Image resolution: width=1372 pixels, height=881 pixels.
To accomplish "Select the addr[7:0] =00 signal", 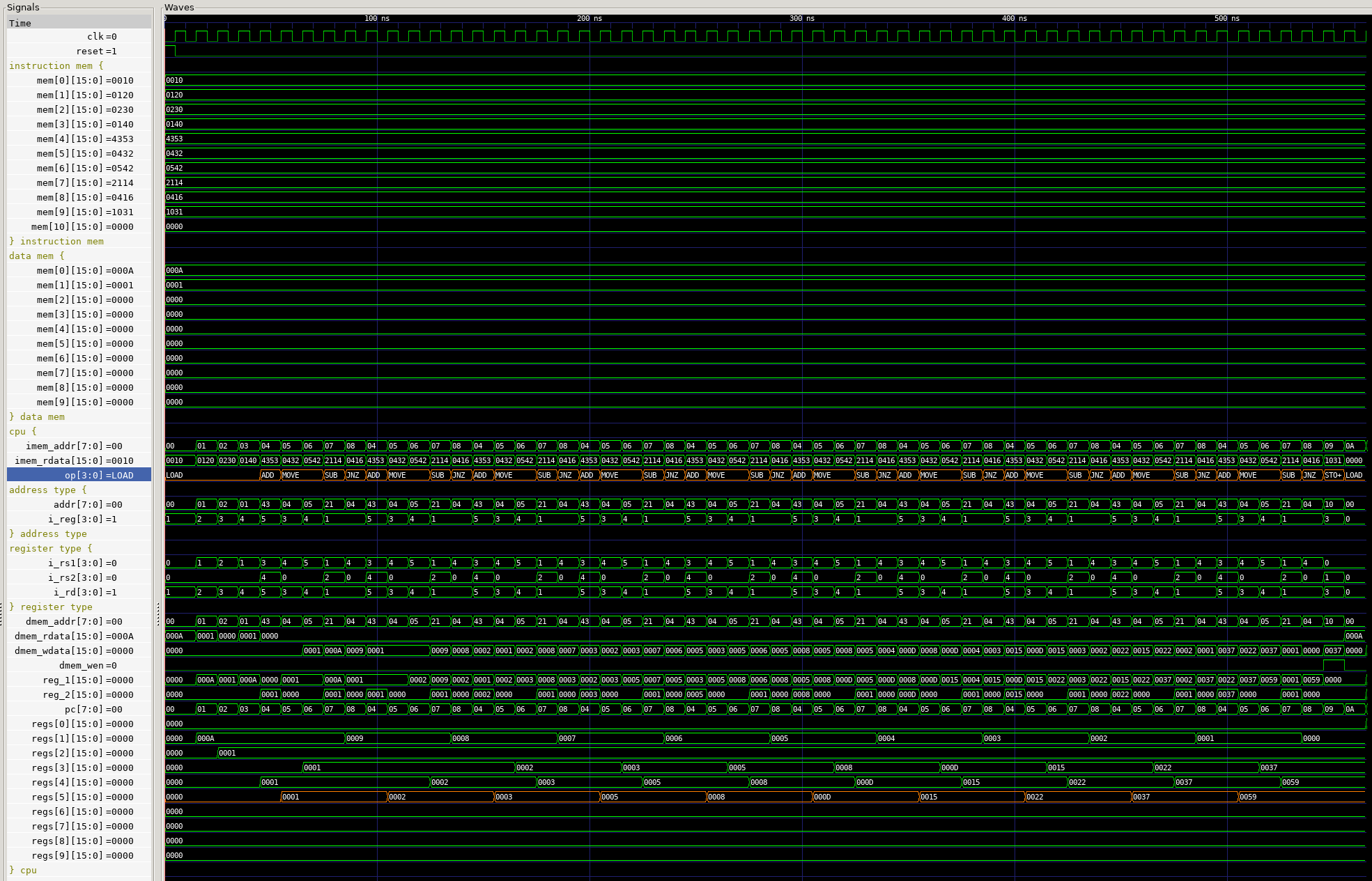I will [x=79, y=504].
